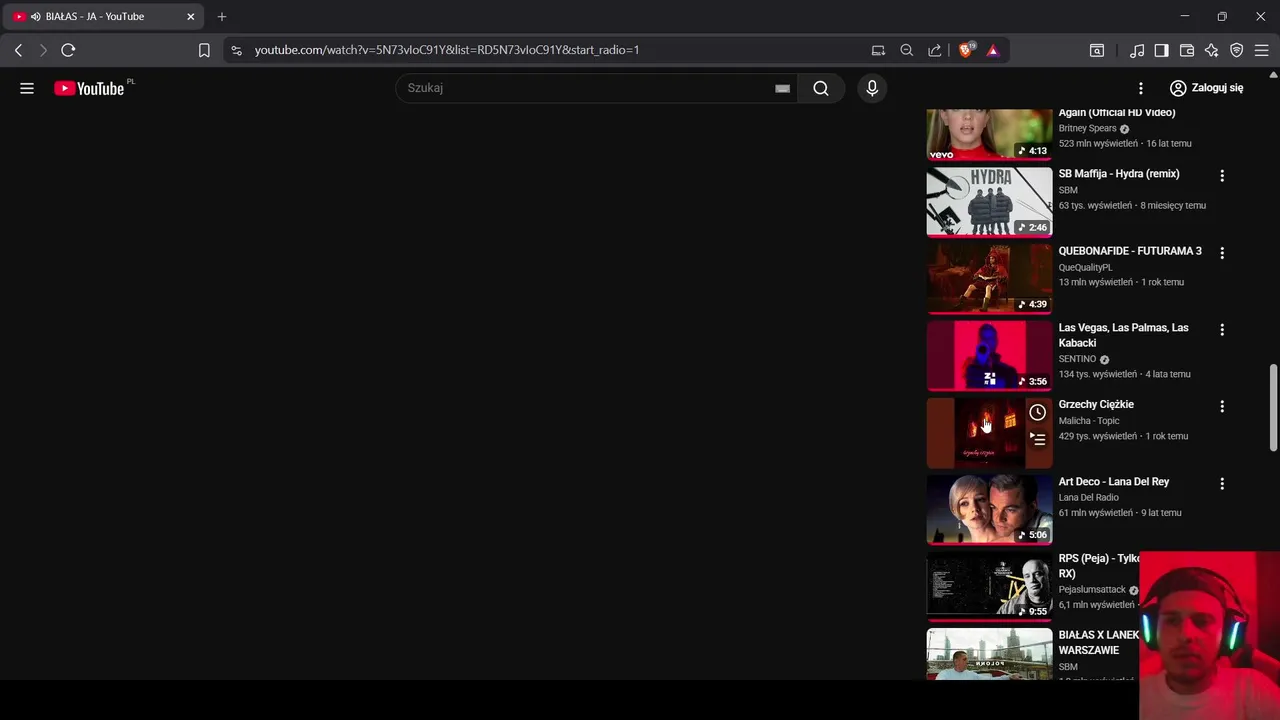The height and width of the screenshot is (720, 1280).
Task: Click the zoom-out magnifier in address bar
Action: point(907,50)
